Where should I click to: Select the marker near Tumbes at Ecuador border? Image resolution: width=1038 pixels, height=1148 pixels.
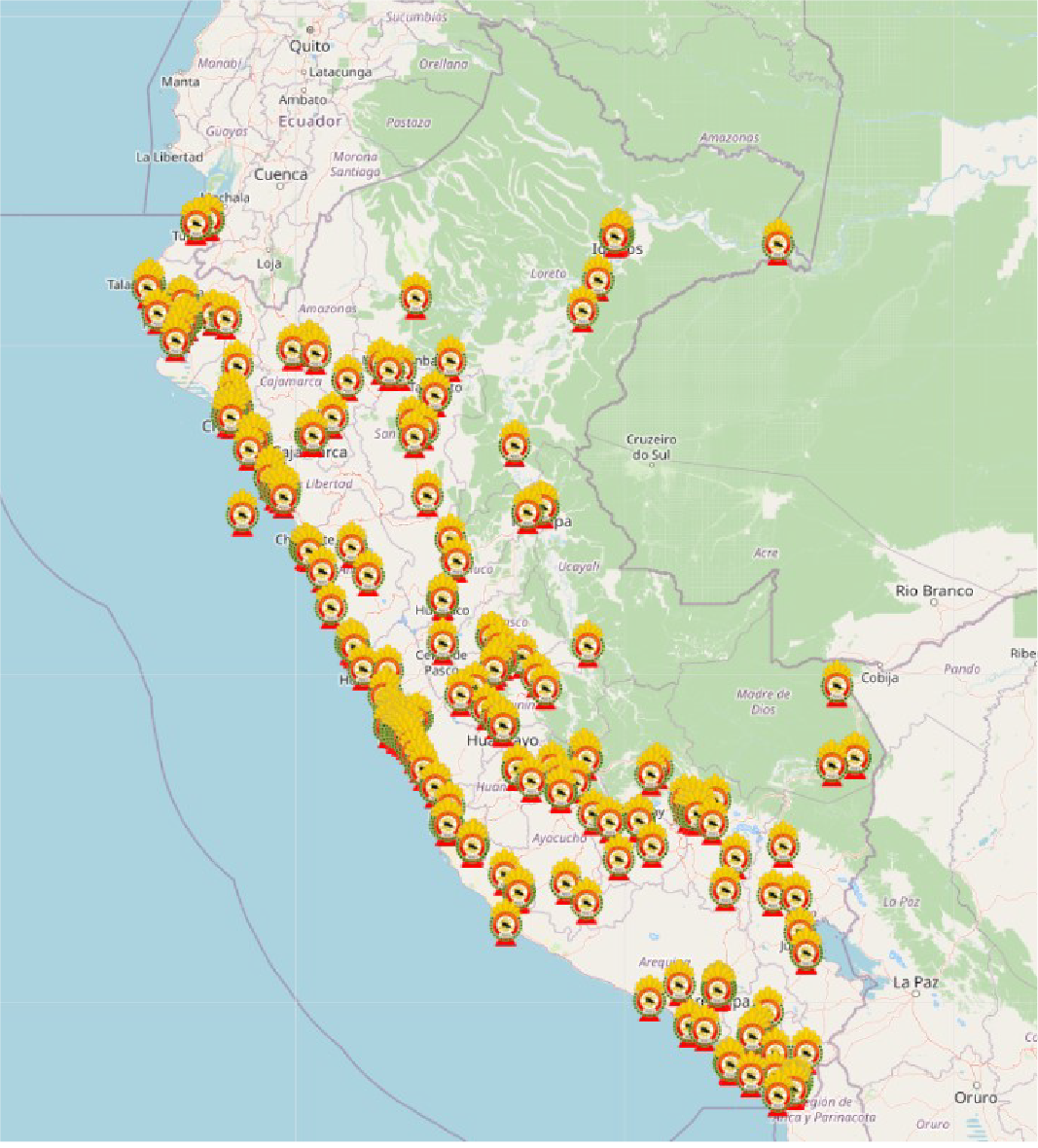click(201, 220)
